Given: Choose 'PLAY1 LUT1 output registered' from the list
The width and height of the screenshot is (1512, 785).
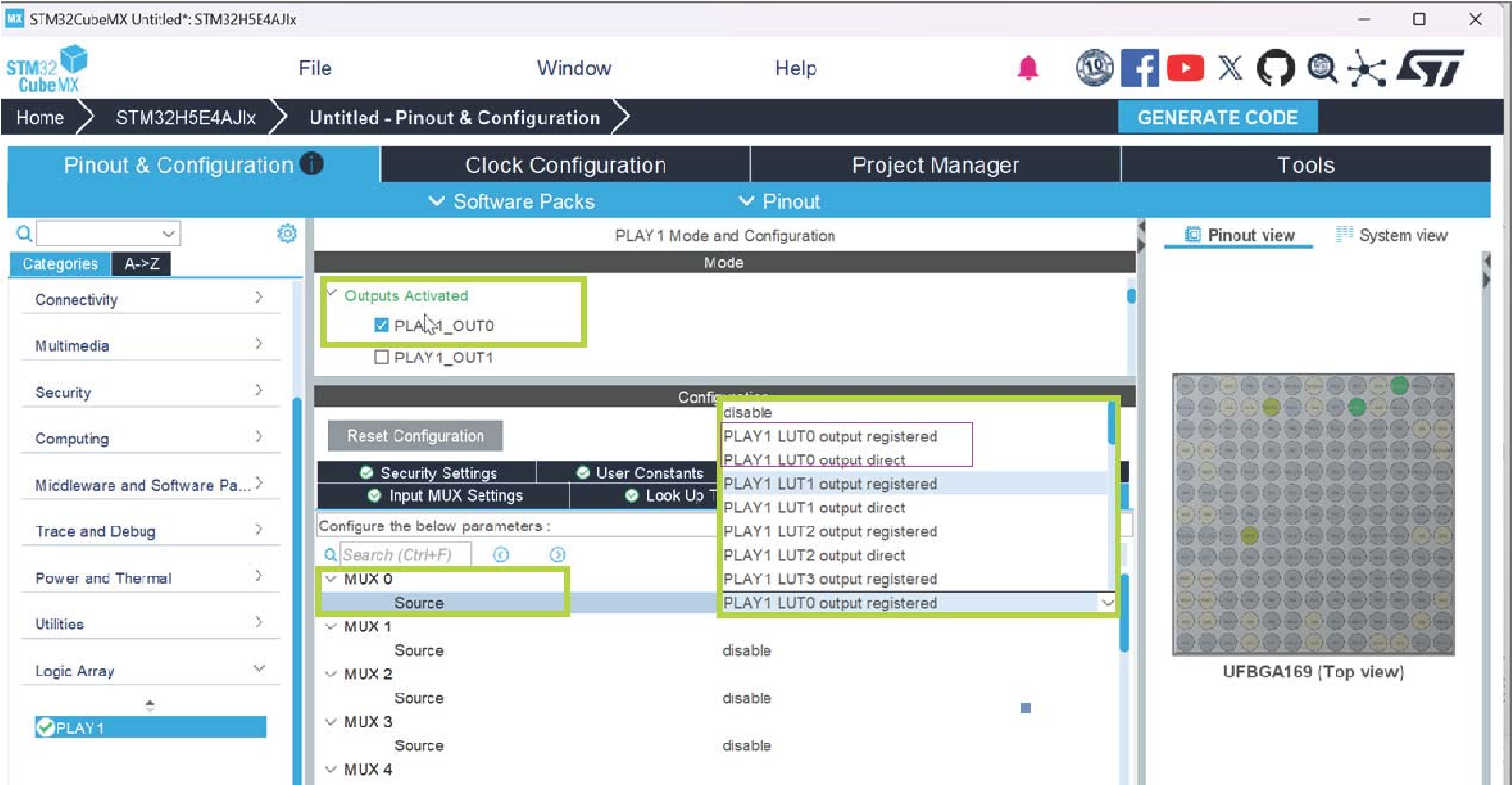Looking at the screenshot, I should coord(915,484).
